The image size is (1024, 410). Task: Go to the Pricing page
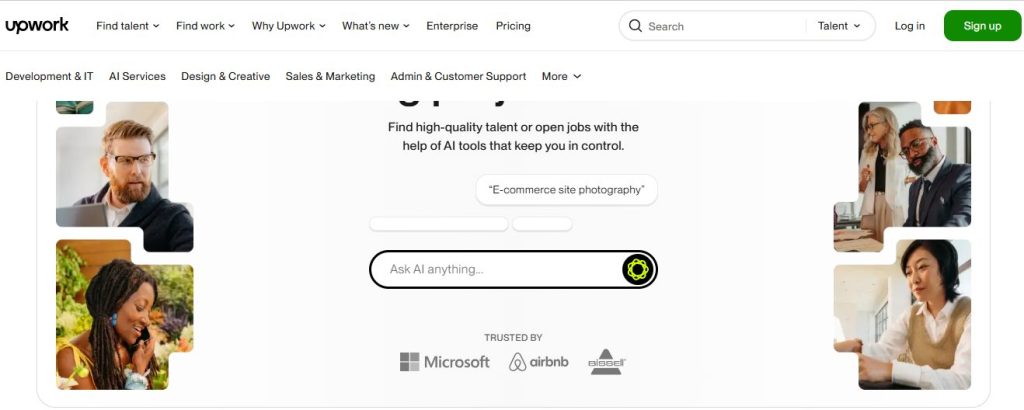pos(513,26)
